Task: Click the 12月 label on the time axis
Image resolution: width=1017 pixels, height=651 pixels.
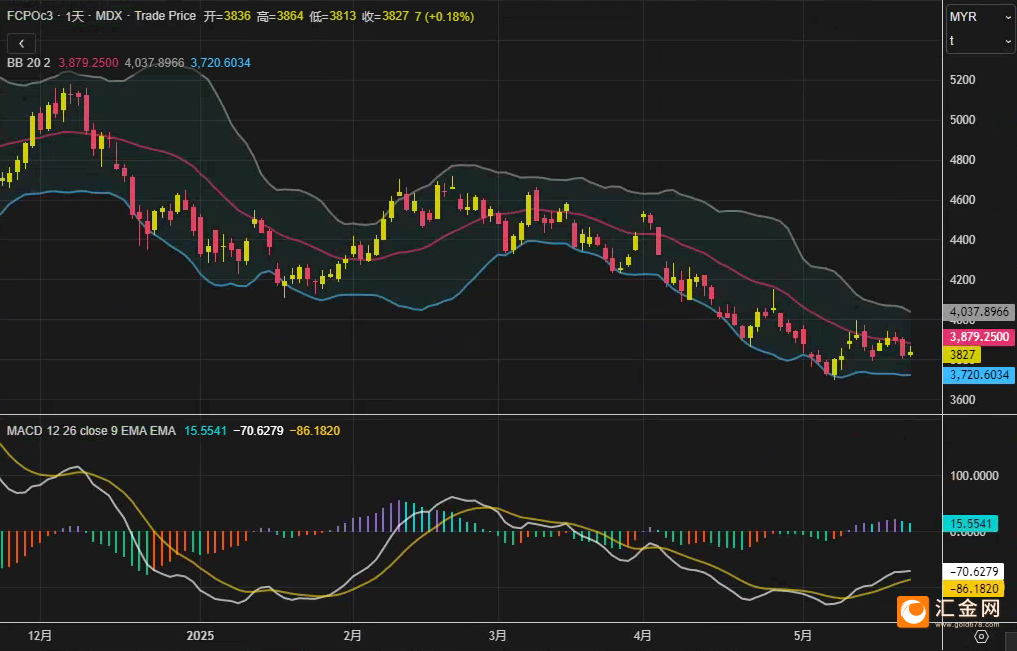Action: point(40,636)
